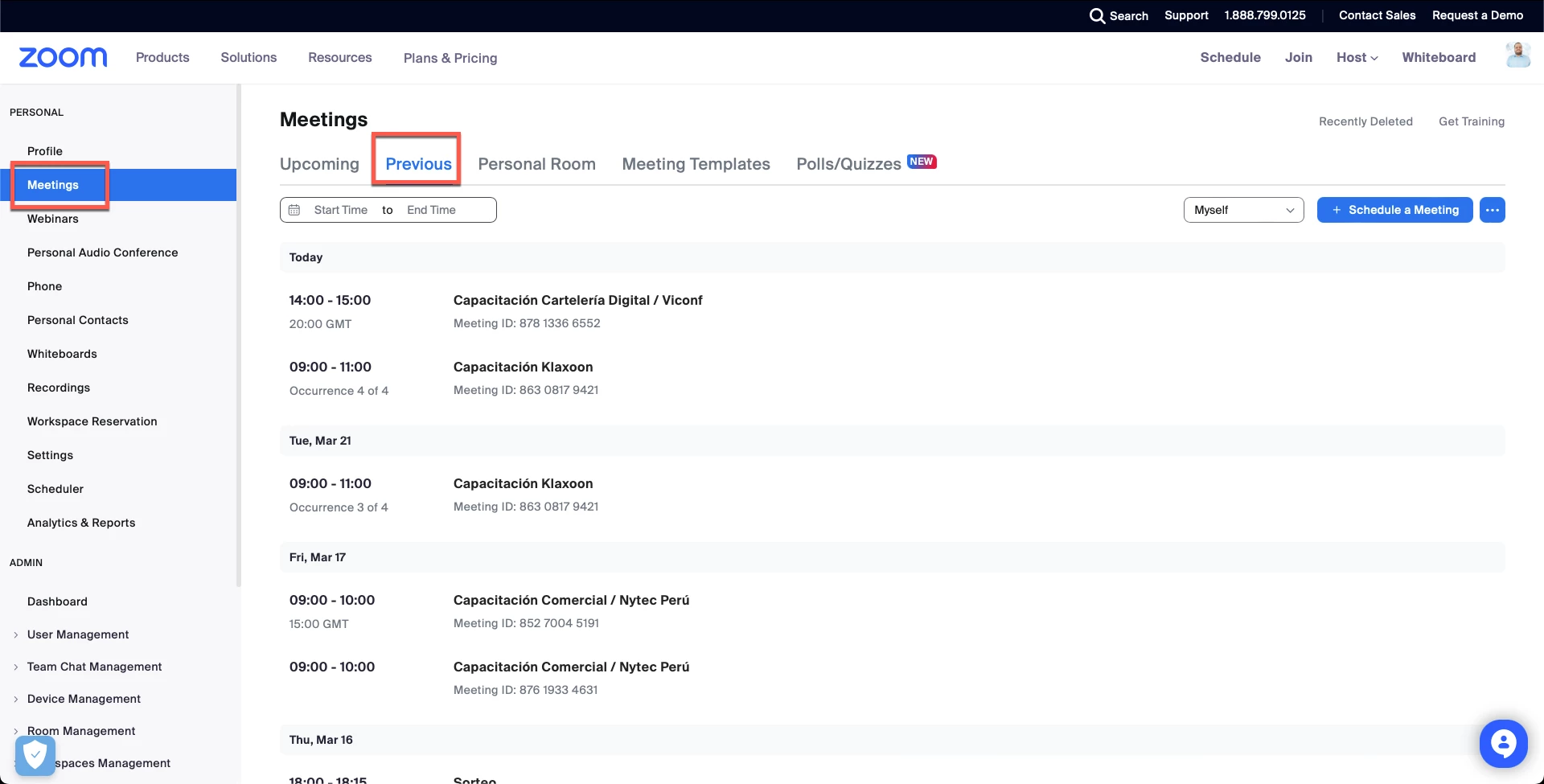Image resolution: width=1544 pixels, height=784 pixels.
Task: Click the calendar icon in date filter
Action: coord(294,210)
